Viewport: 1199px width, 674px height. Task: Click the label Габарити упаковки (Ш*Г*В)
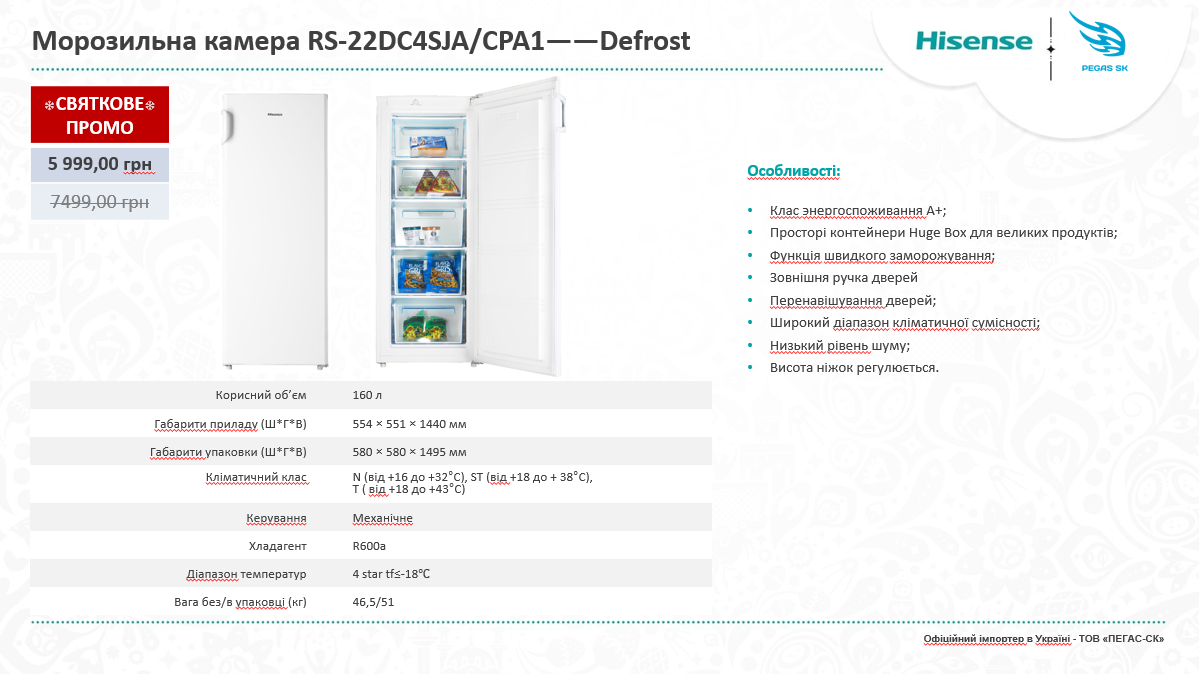coord(228,452)
